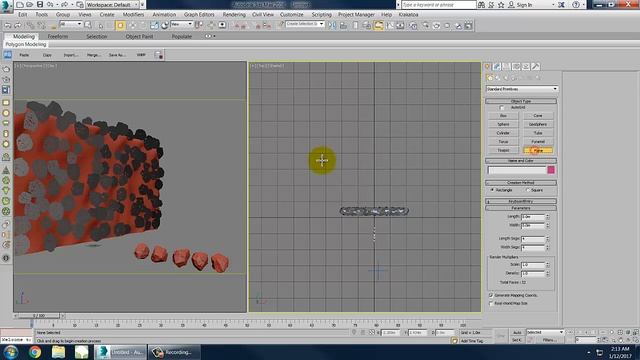Click the Merge button in ribbon
Image resolution: width=640 pixels, height=360 pixels.
click(93, 55)
